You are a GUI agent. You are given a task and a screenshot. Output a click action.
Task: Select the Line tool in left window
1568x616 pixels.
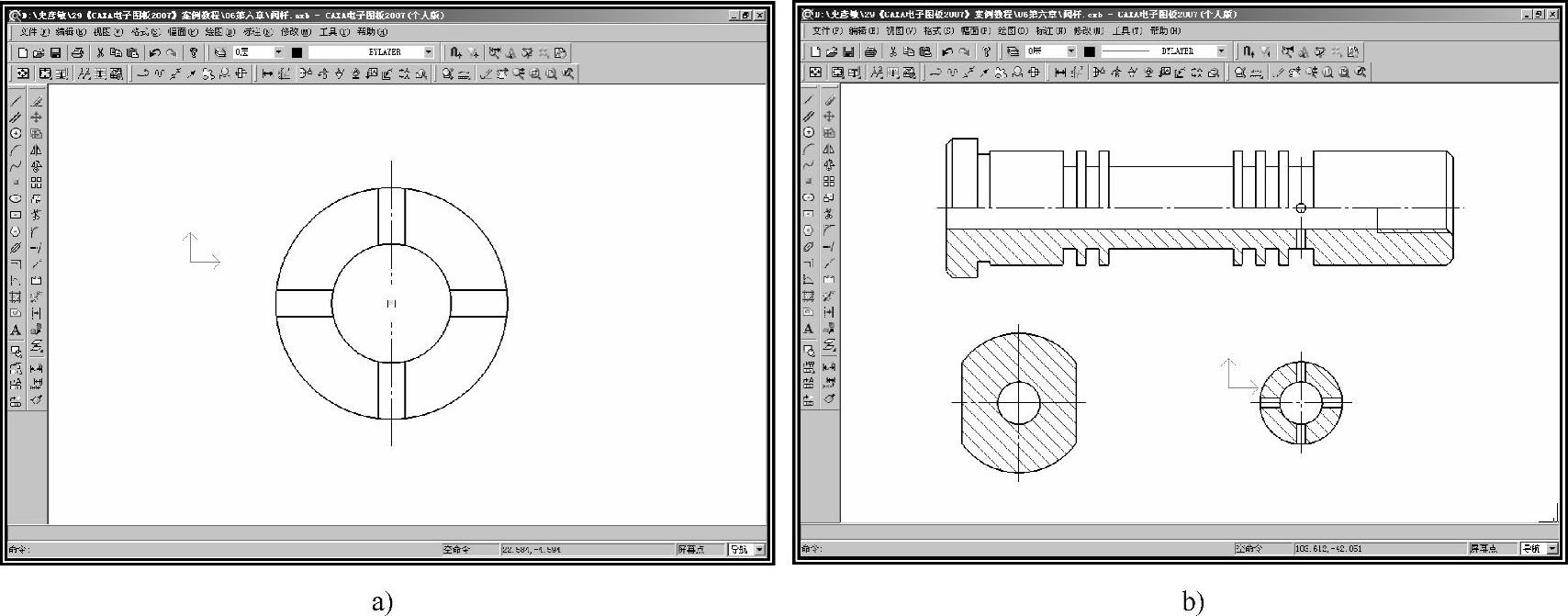(x=16, y=101)
